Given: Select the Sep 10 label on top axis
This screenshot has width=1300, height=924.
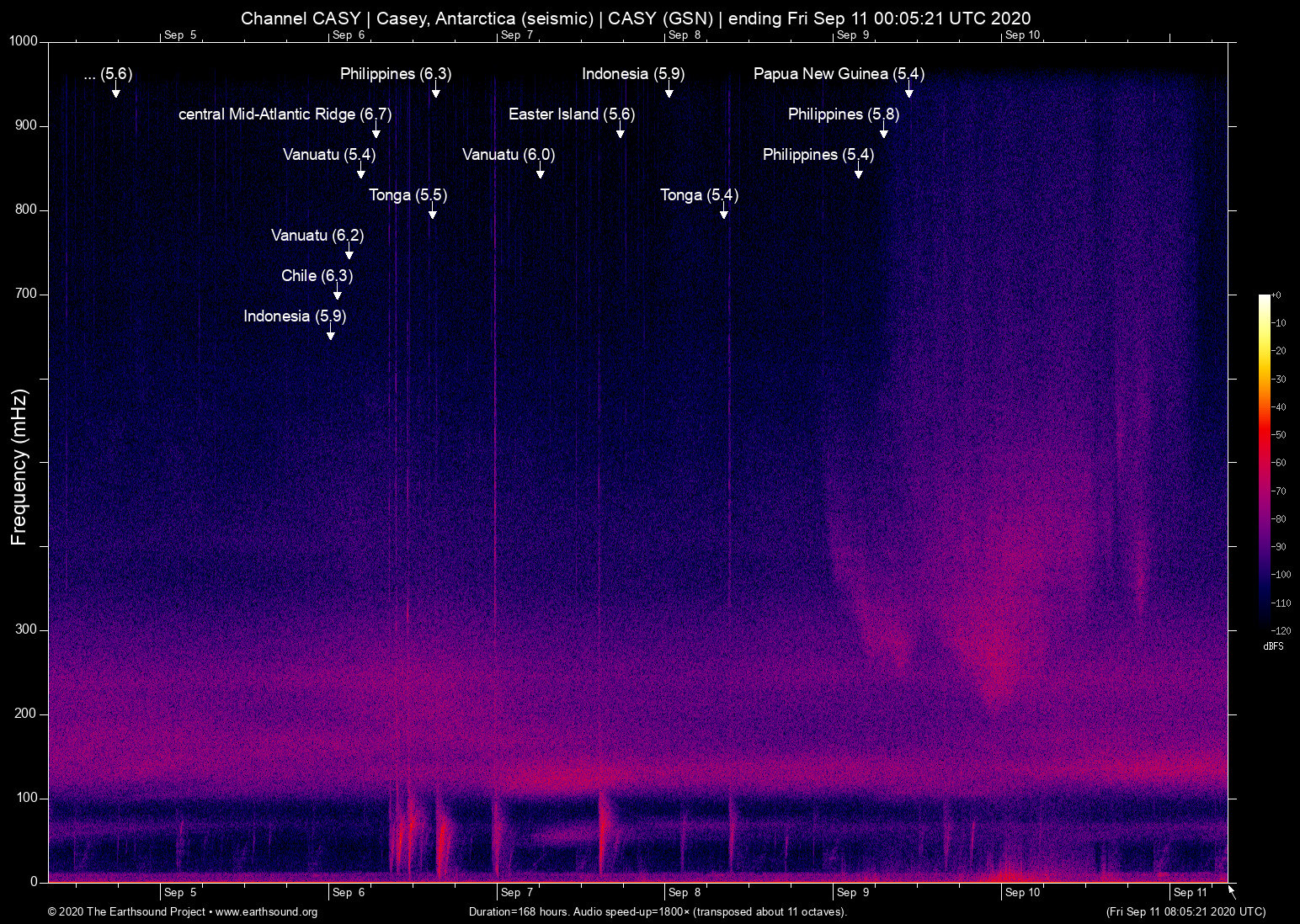Looking at the screenshot, I should (x=1023, y=35).
